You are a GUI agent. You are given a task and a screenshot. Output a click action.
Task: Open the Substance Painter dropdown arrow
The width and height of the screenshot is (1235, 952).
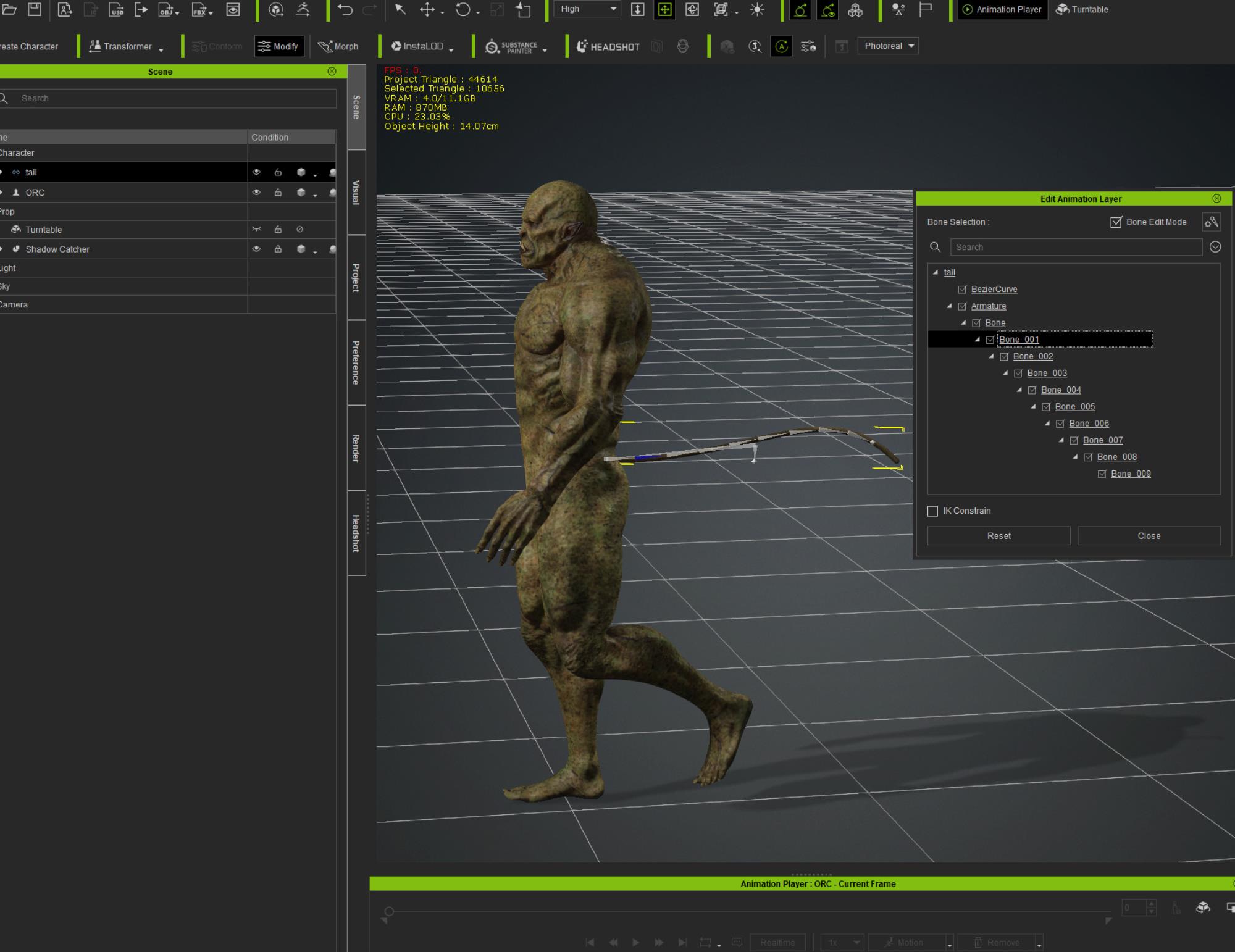click(545, 50)
